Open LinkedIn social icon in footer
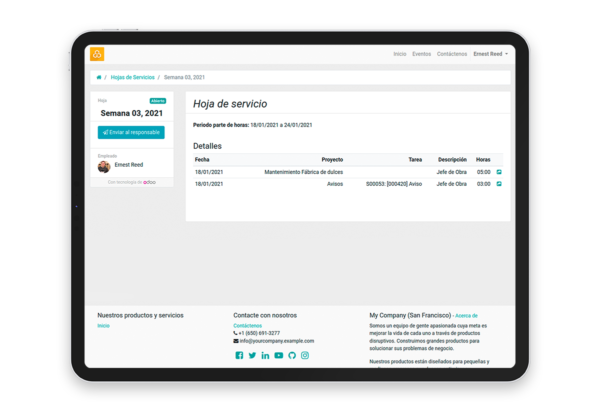This screenshot has width=600, height=413. point(265,355)
